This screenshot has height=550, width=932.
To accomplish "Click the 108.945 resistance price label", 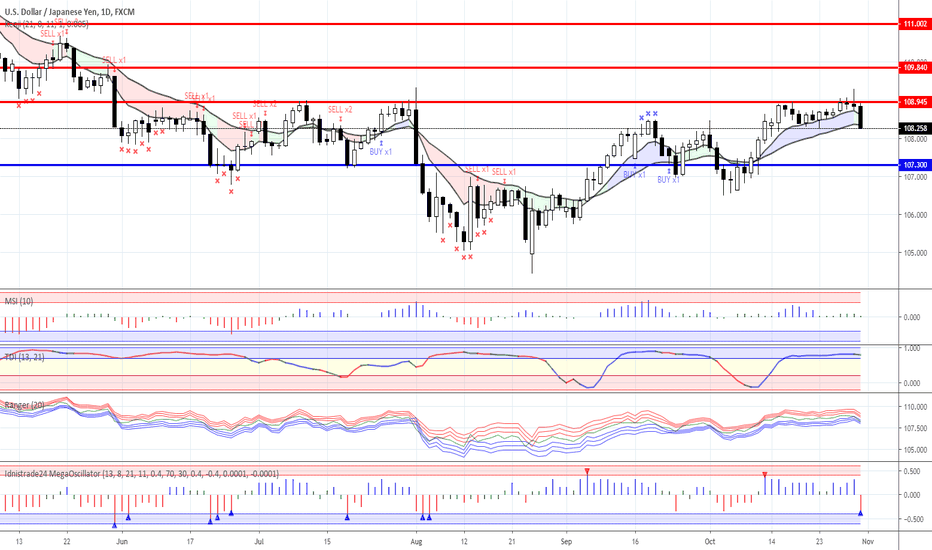I will coord(915,102).
